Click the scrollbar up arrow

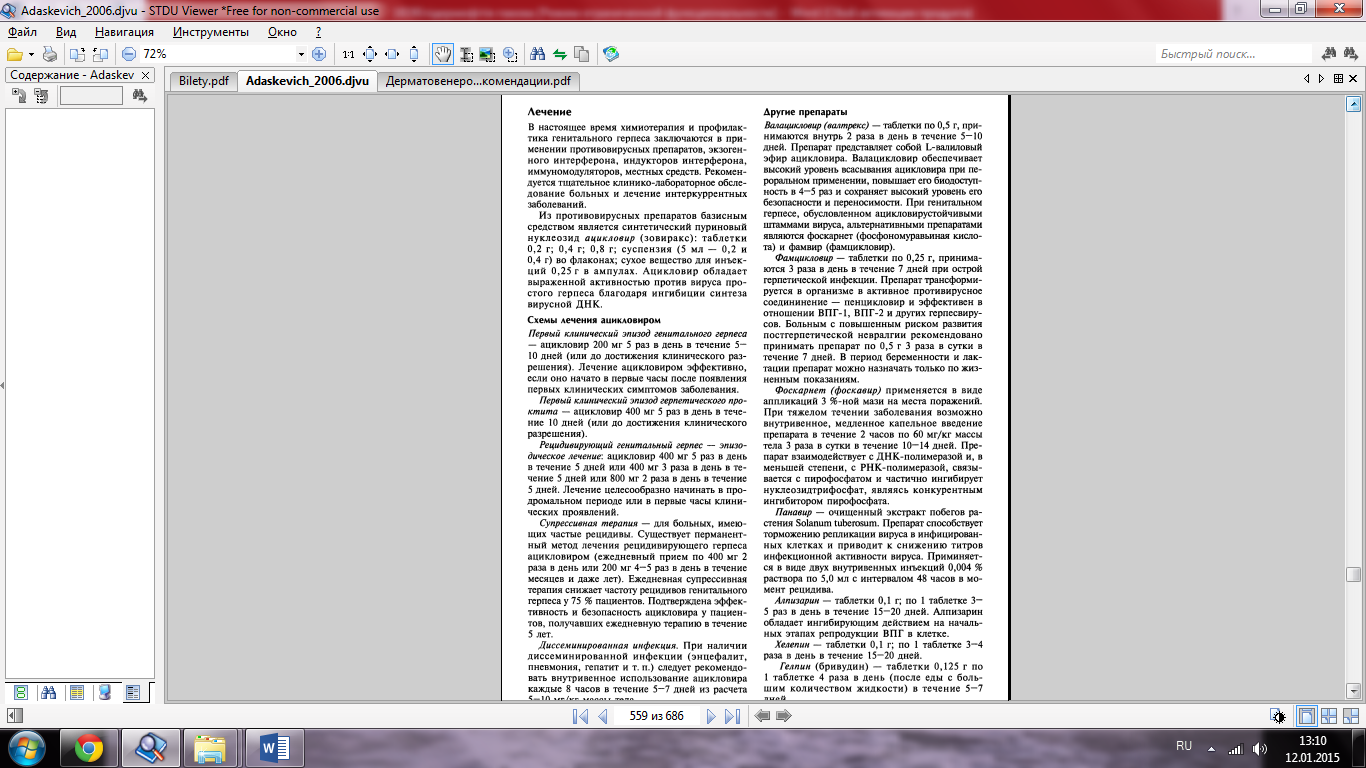coord(1353,103)
